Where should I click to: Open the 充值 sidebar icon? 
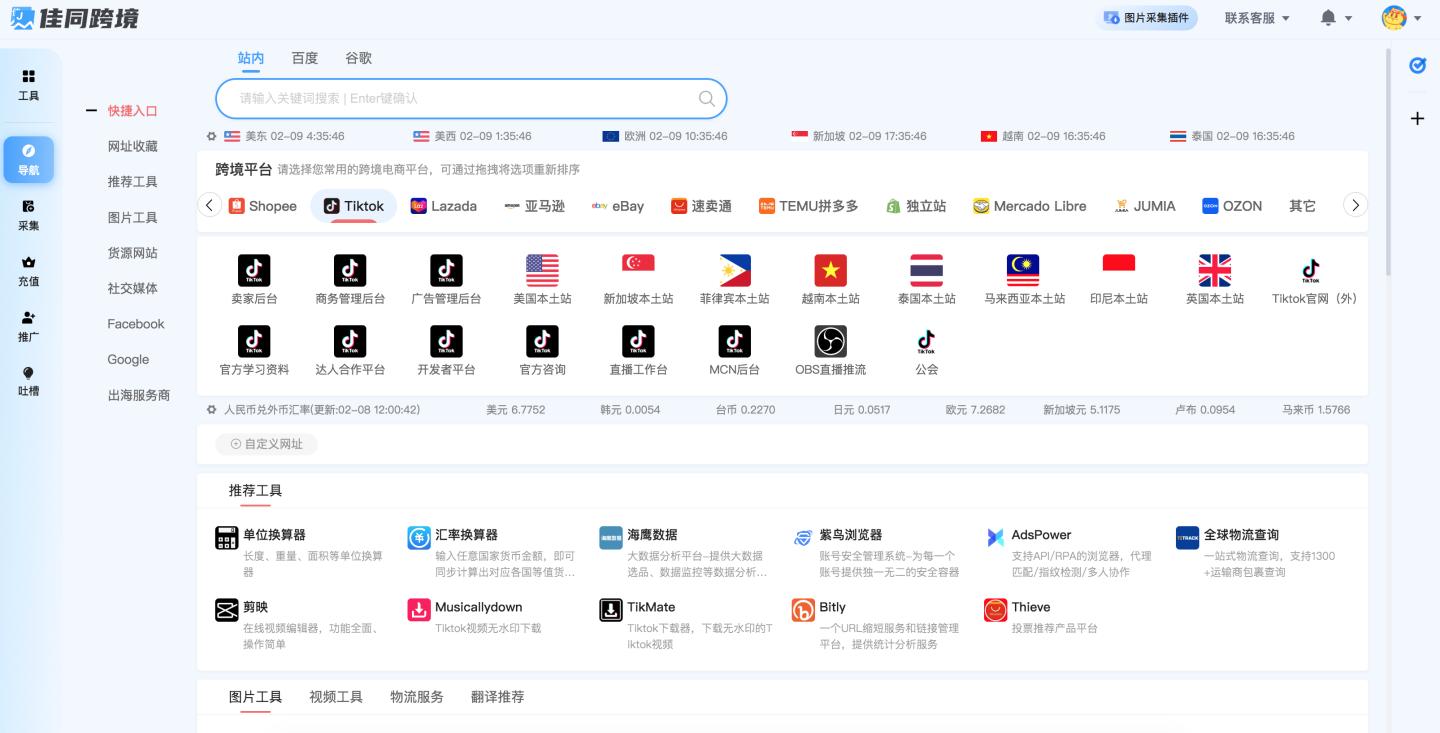(29, 262)
